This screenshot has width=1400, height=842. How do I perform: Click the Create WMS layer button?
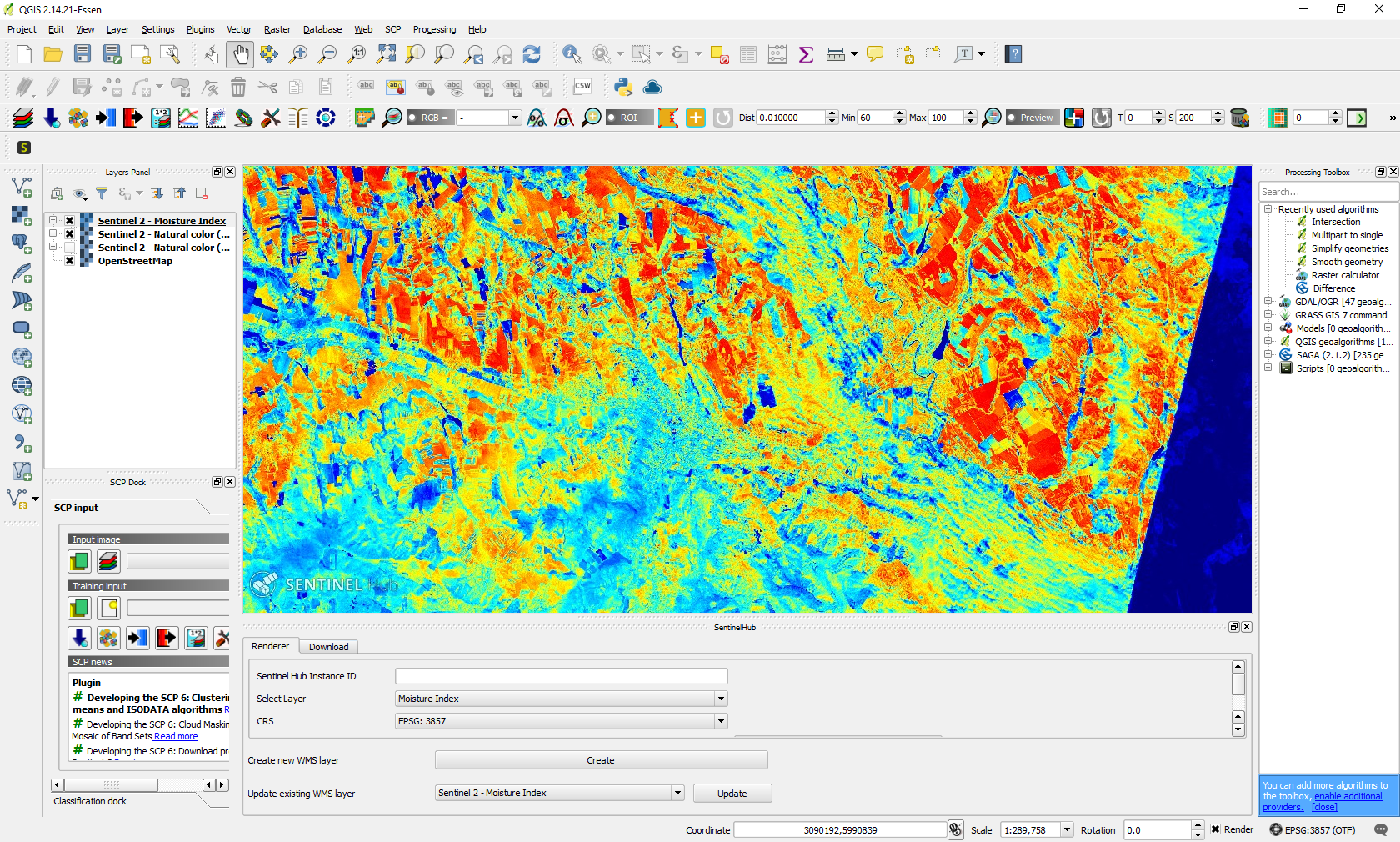601,760
